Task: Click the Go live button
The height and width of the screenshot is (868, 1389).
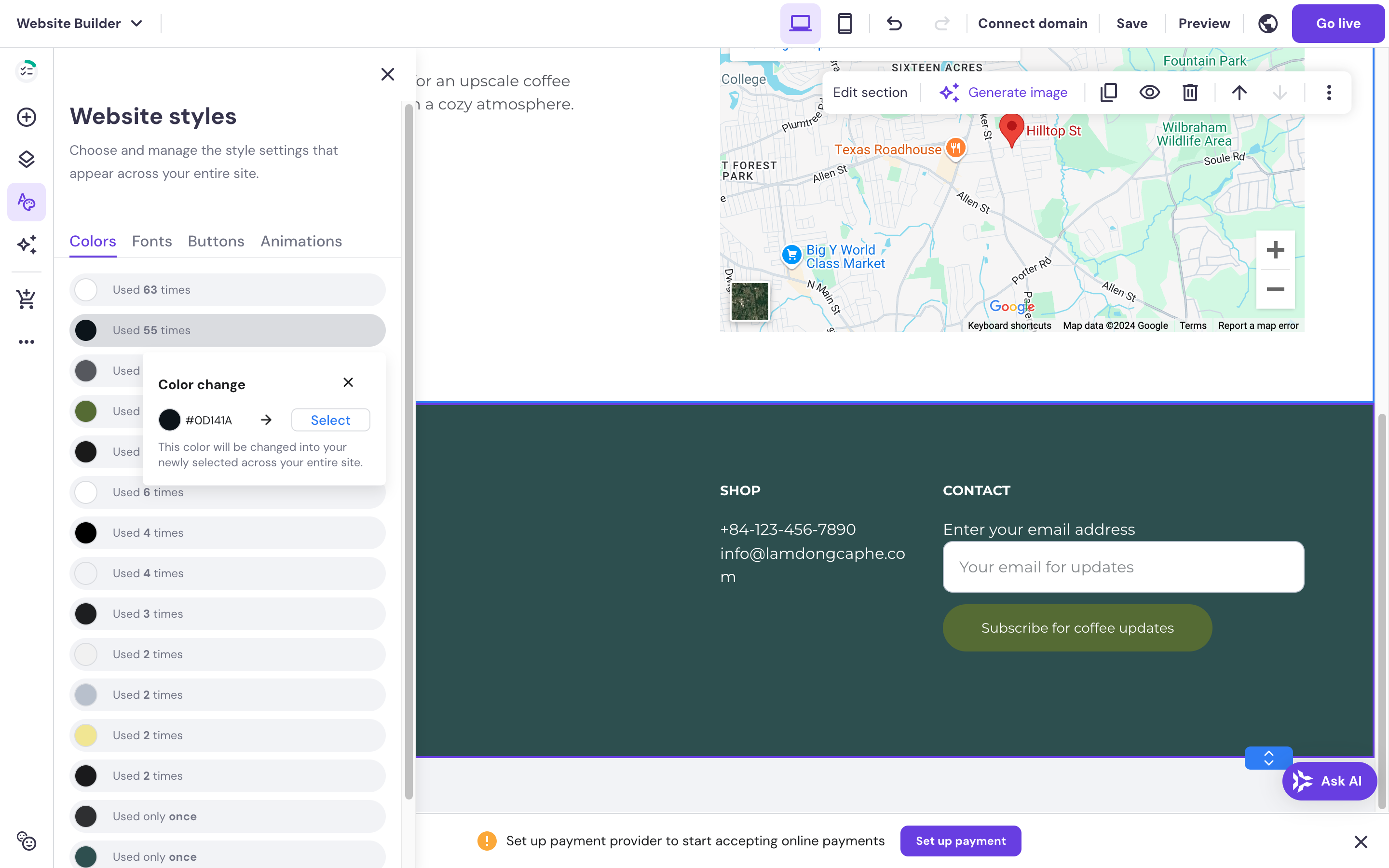Action: [1338, 24]
